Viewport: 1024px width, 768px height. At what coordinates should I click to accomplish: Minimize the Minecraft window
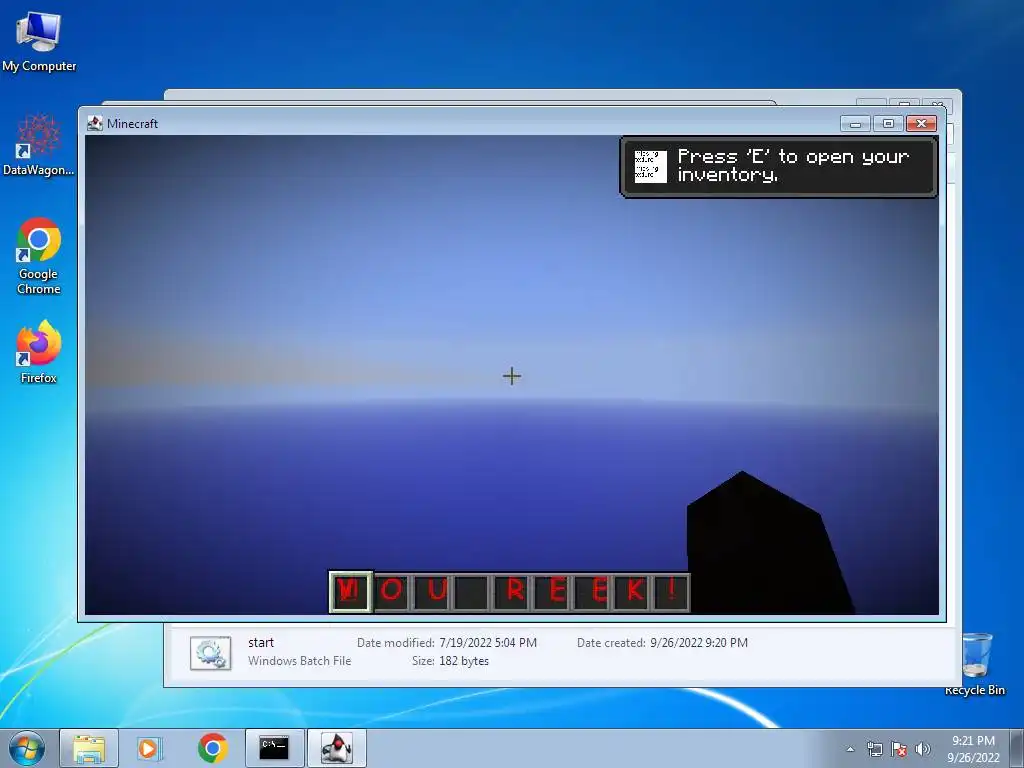[x=856, y=123]
